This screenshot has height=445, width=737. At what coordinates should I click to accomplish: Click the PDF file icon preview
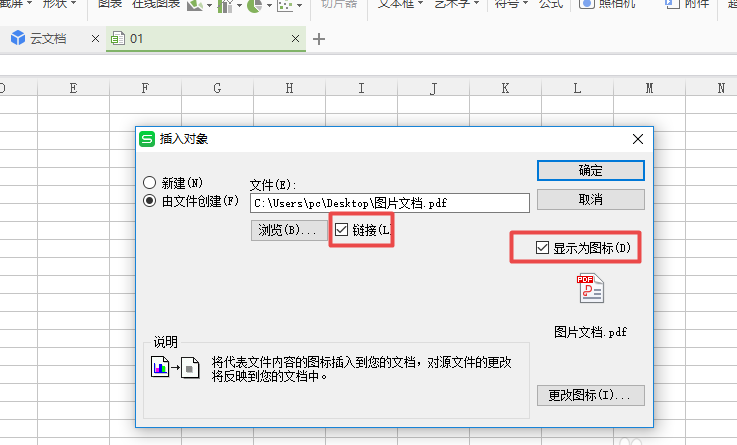[x=590, y=288]
